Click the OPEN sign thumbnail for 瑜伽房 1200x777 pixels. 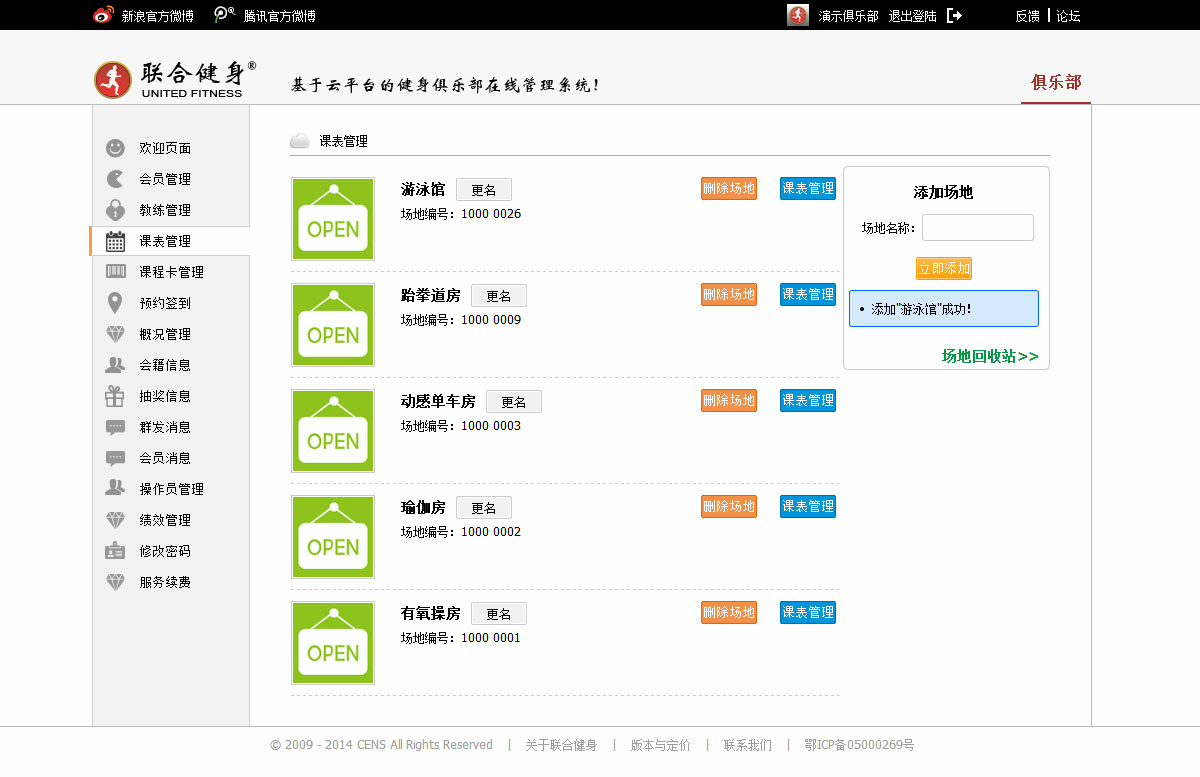(333, 537)
